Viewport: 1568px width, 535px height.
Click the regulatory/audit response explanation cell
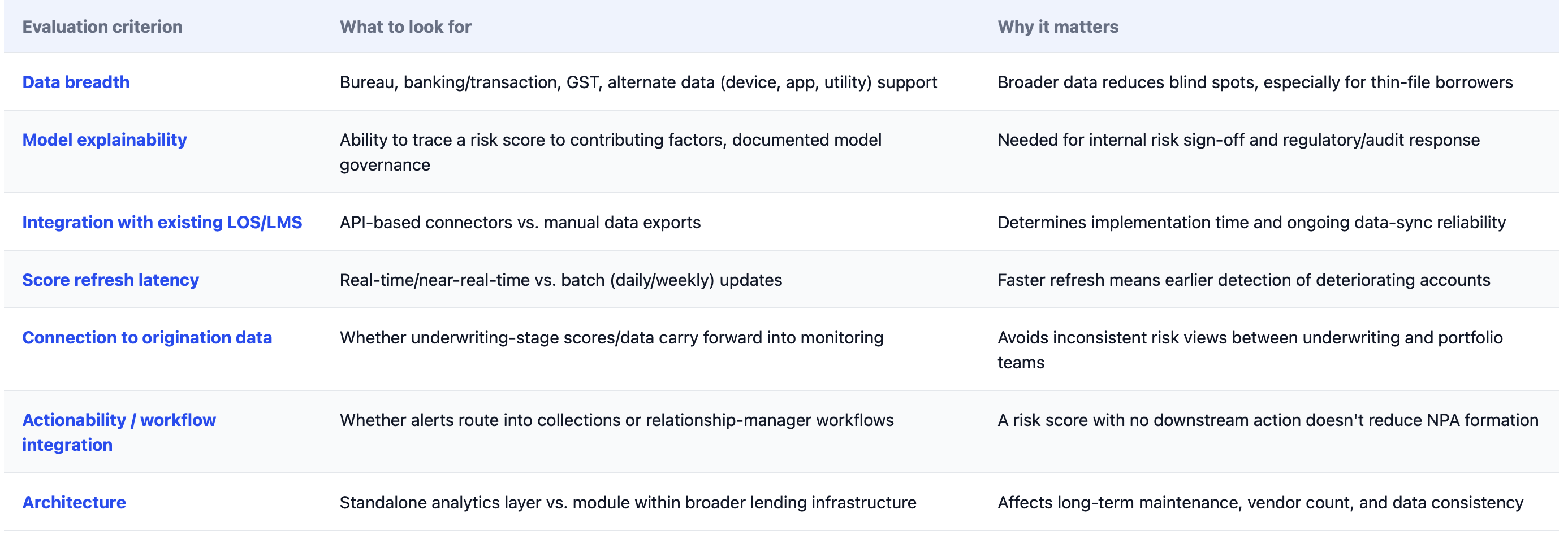[x=1239, y=140]
